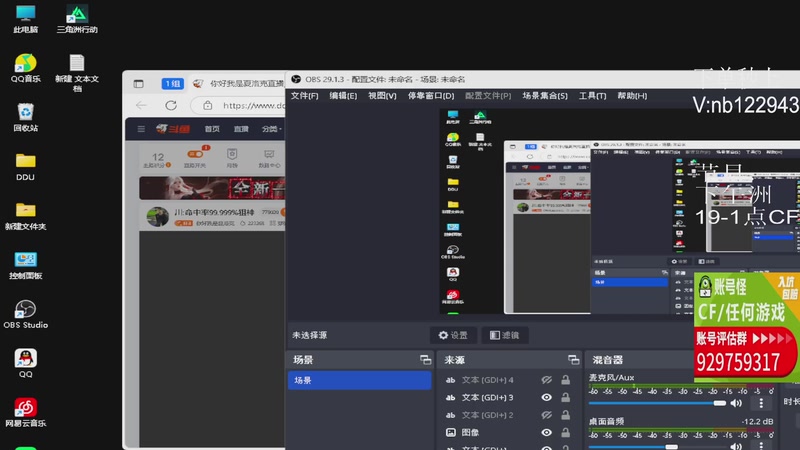Toggle the lock on 文本 (GDI+) 2
The height and width of the screenshot is (450, 800).
(565, 415)
